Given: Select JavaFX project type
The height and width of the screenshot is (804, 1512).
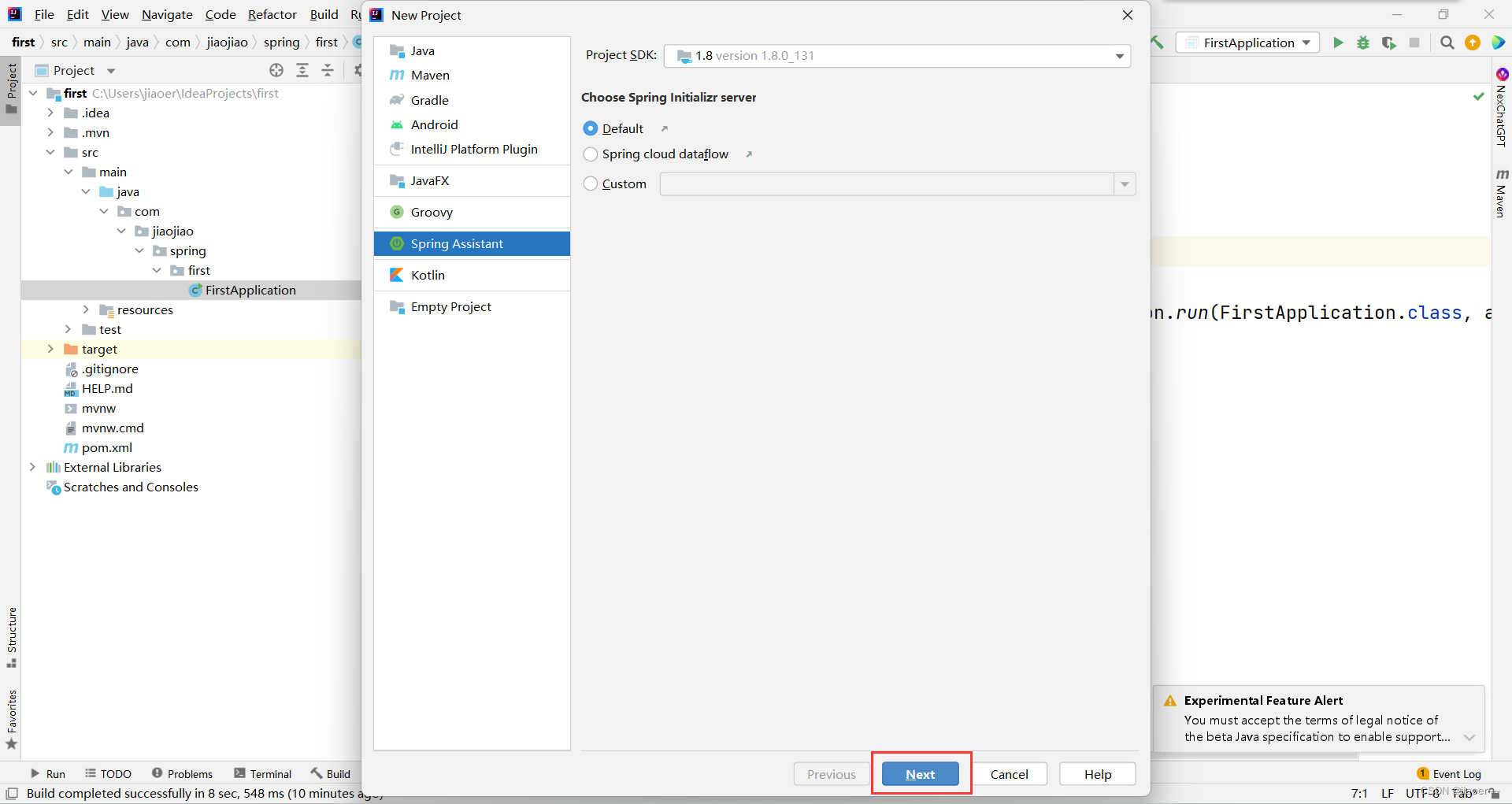Looking at the screenshot, I should tap(472, 180).
